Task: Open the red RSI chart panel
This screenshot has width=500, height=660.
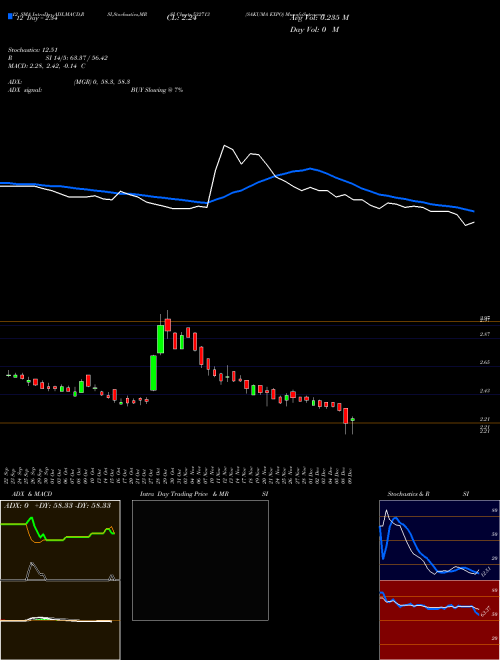Action: click(439, 620)
